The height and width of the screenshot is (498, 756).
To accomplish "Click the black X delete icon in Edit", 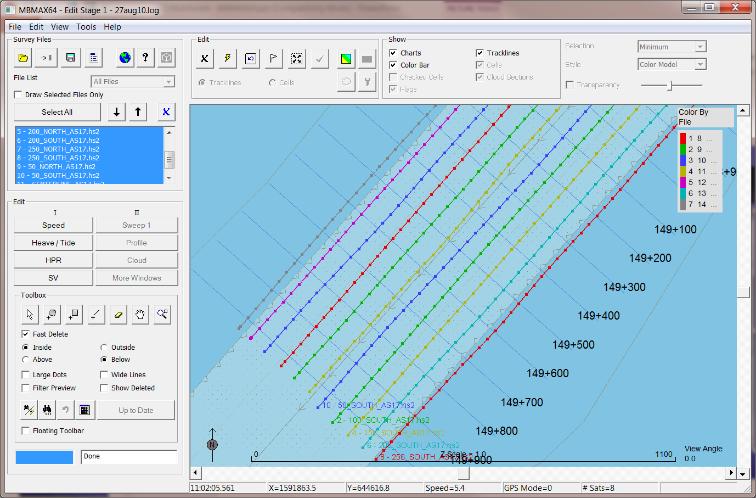I will 204,59.
